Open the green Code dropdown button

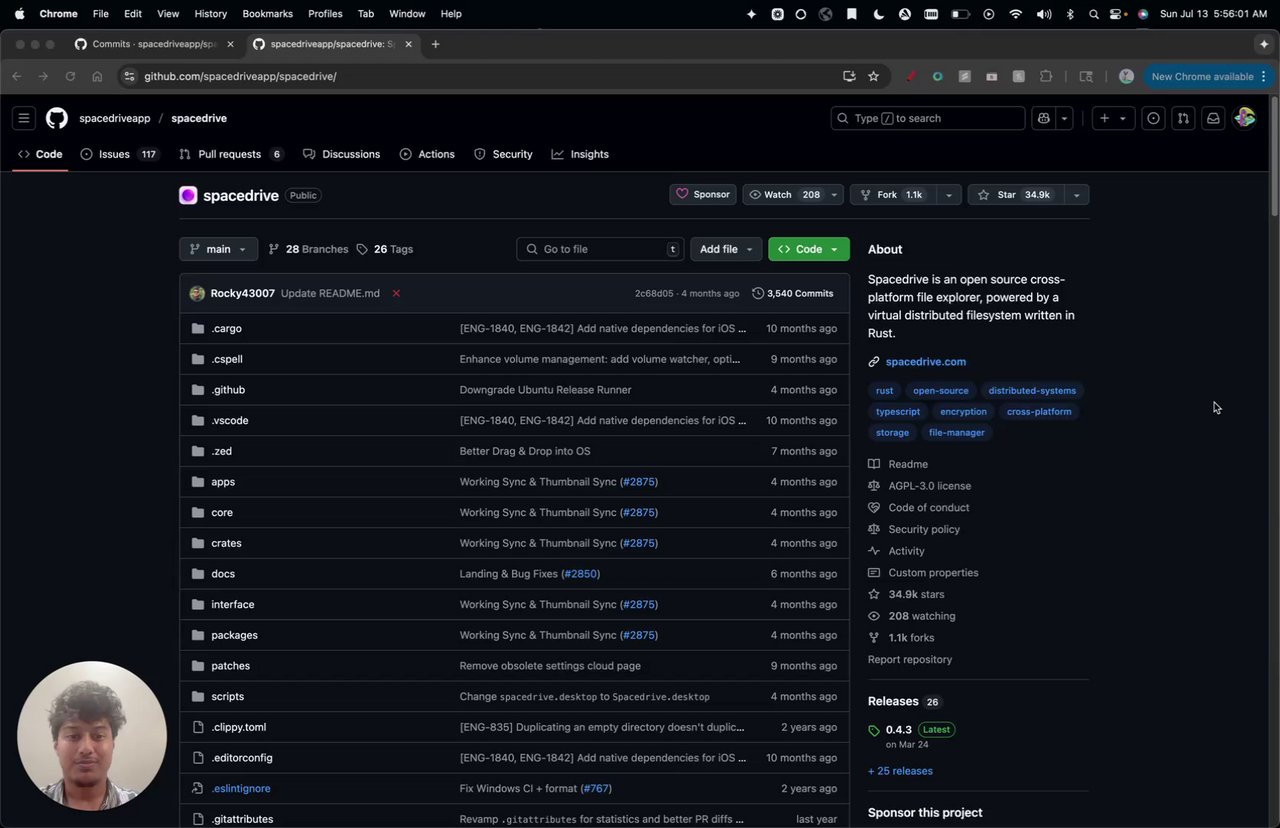pos(809,249)
